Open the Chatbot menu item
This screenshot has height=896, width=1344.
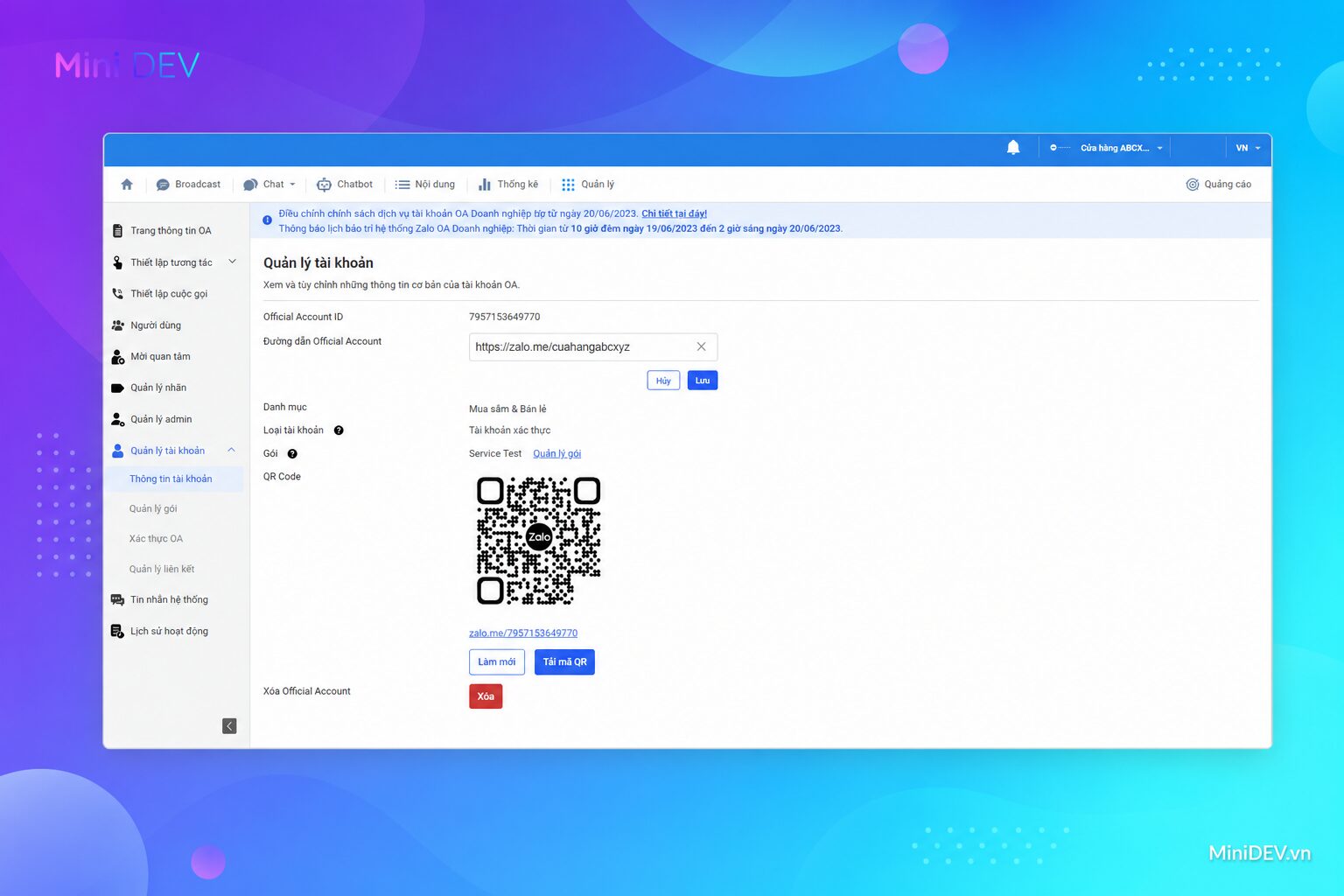click(x=345, y=185)
